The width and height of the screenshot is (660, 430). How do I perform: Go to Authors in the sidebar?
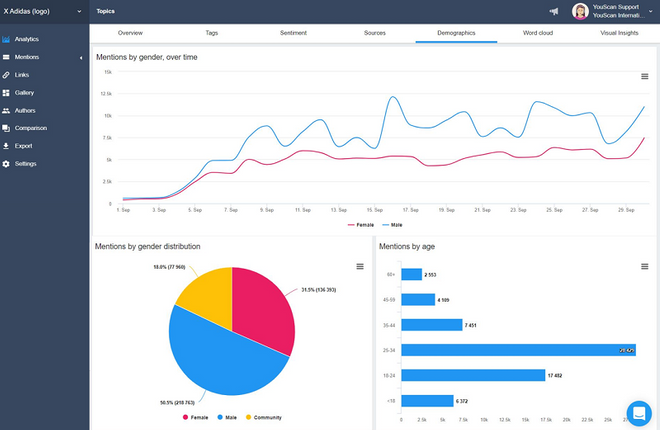point(25,111)
